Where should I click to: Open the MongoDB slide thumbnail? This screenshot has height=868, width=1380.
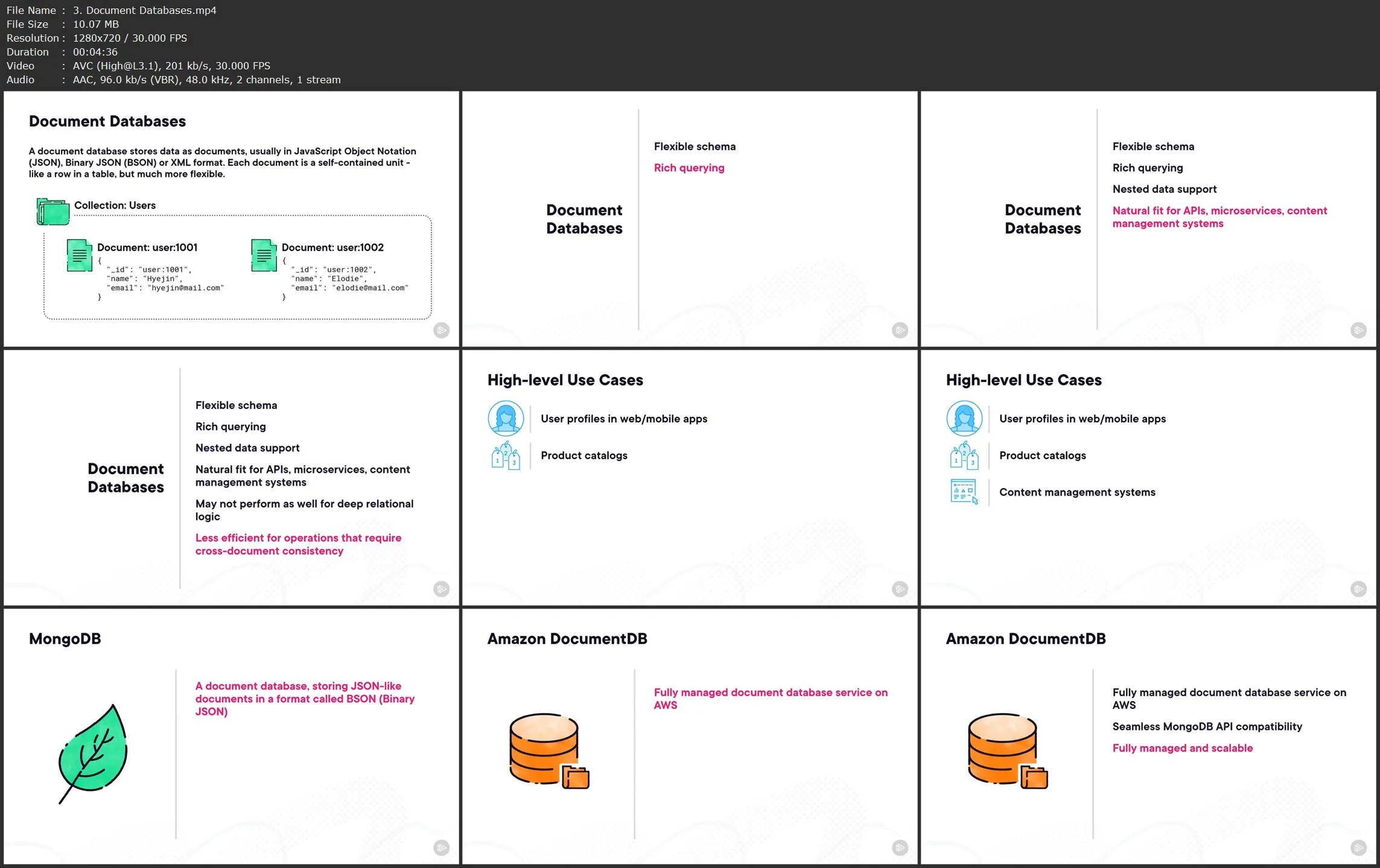(231, 737)
